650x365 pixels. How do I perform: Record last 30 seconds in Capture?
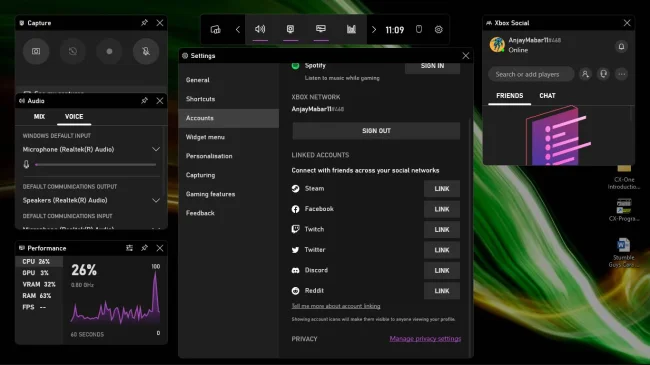[73, 51]
